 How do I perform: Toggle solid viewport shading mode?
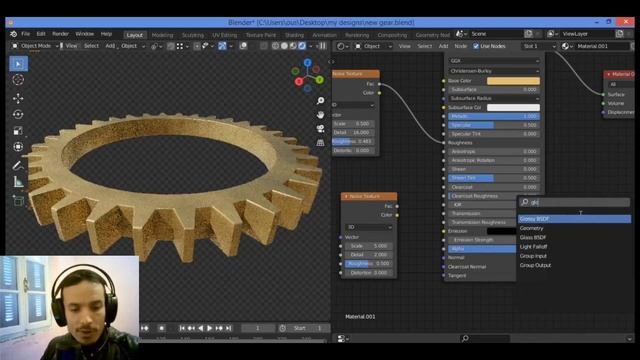(x=284, y=46)
